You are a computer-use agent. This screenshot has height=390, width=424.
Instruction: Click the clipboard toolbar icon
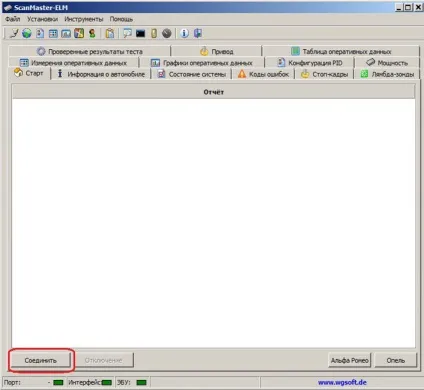pyautogui.click(x=110, y=33)
